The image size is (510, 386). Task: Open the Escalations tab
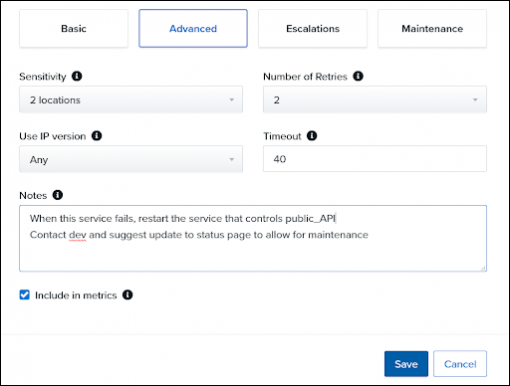pos(313,29)
